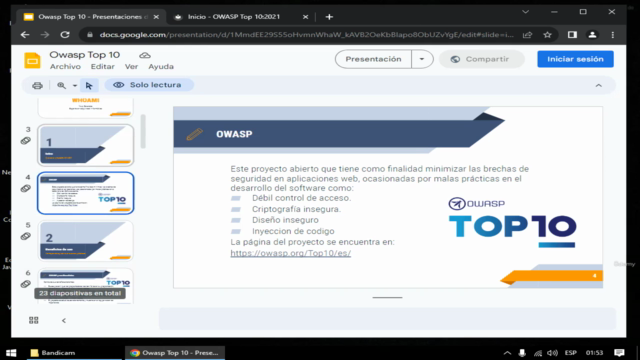This screenshot has width=640, height=360.
Task: Select slide 6 thumbnail
Action: pyautogui.click(x=86, y=286)
